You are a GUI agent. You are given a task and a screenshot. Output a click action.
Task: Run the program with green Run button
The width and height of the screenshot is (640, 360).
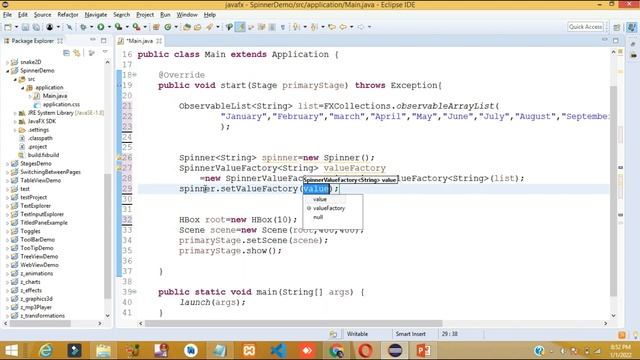pyautogui.click(x=100, y=27)
